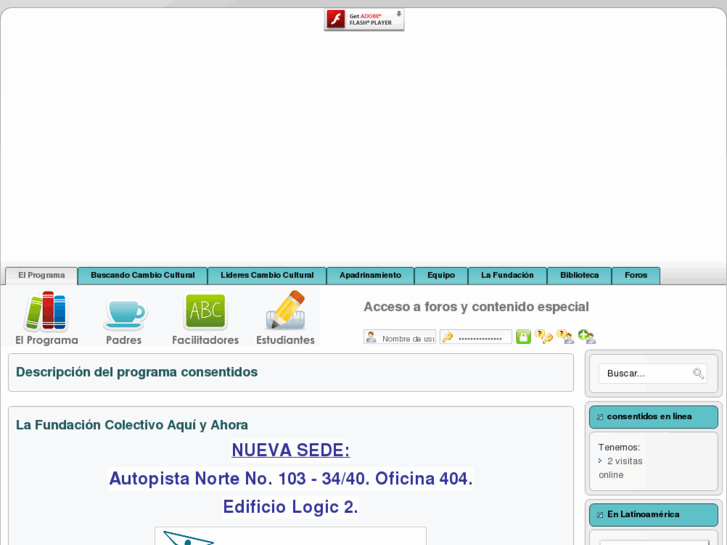The image size is (727, 545).
Task: Focus the Buscar search box
Action: [653, 373]
